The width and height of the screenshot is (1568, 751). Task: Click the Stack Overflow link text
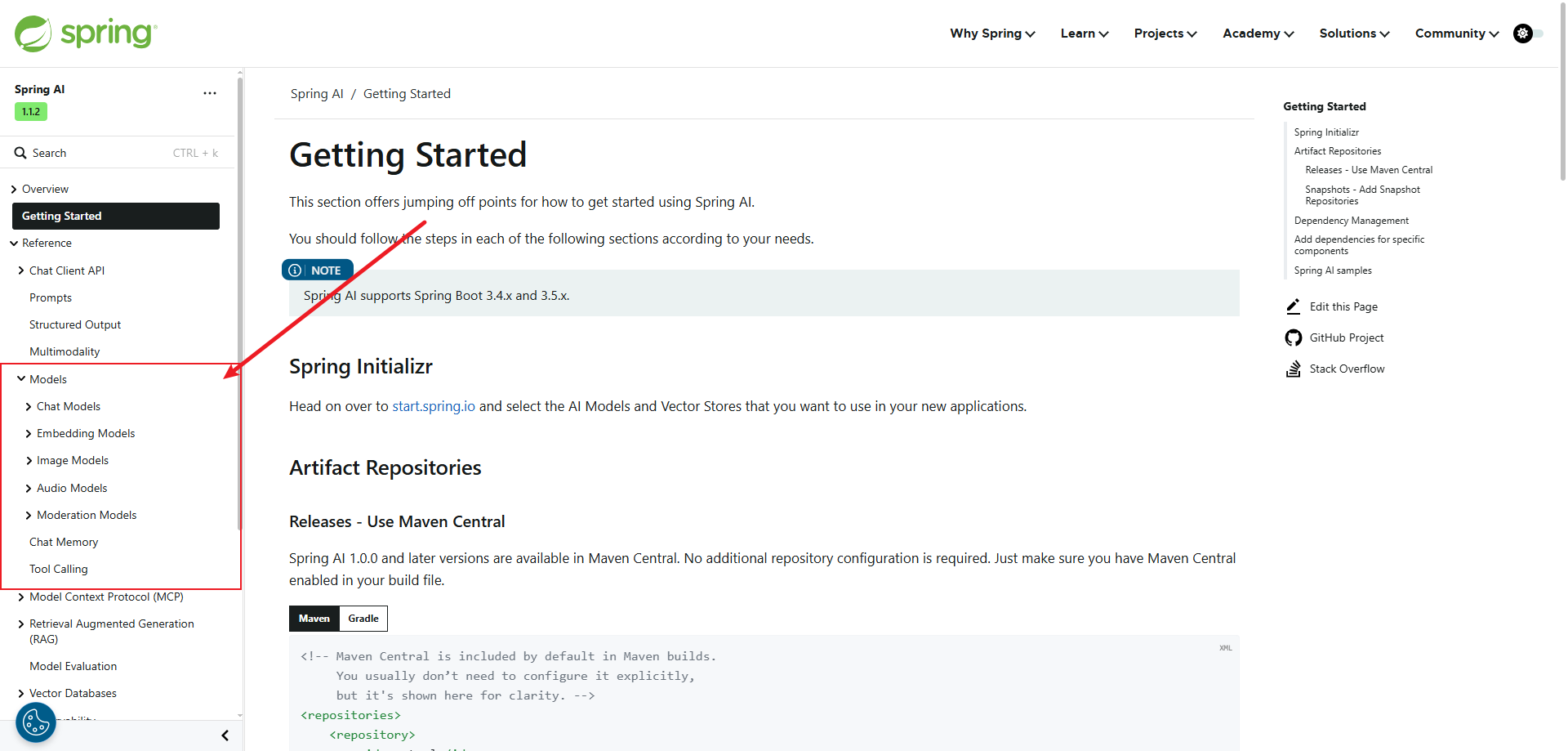[1347, 369]
